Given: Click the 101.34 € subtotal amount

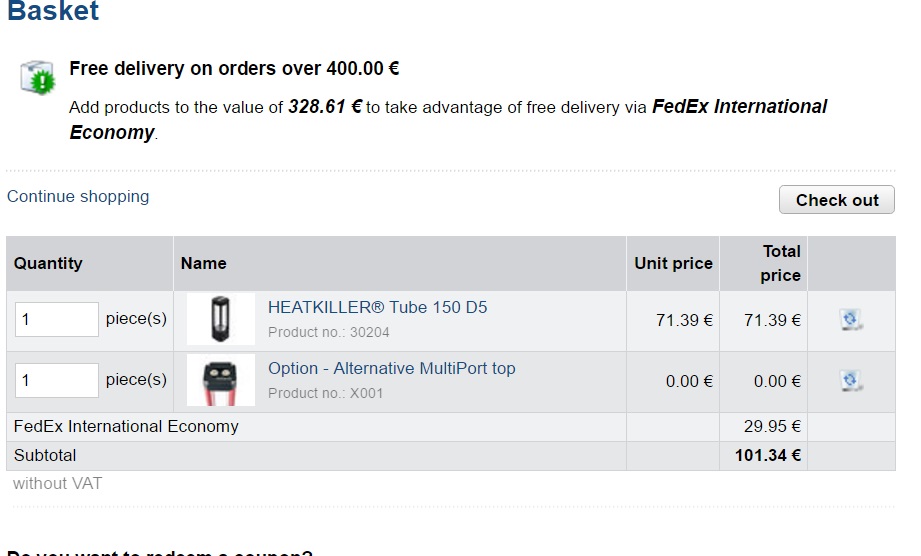Looking at the screenshot, I should [x=768, y=456].
